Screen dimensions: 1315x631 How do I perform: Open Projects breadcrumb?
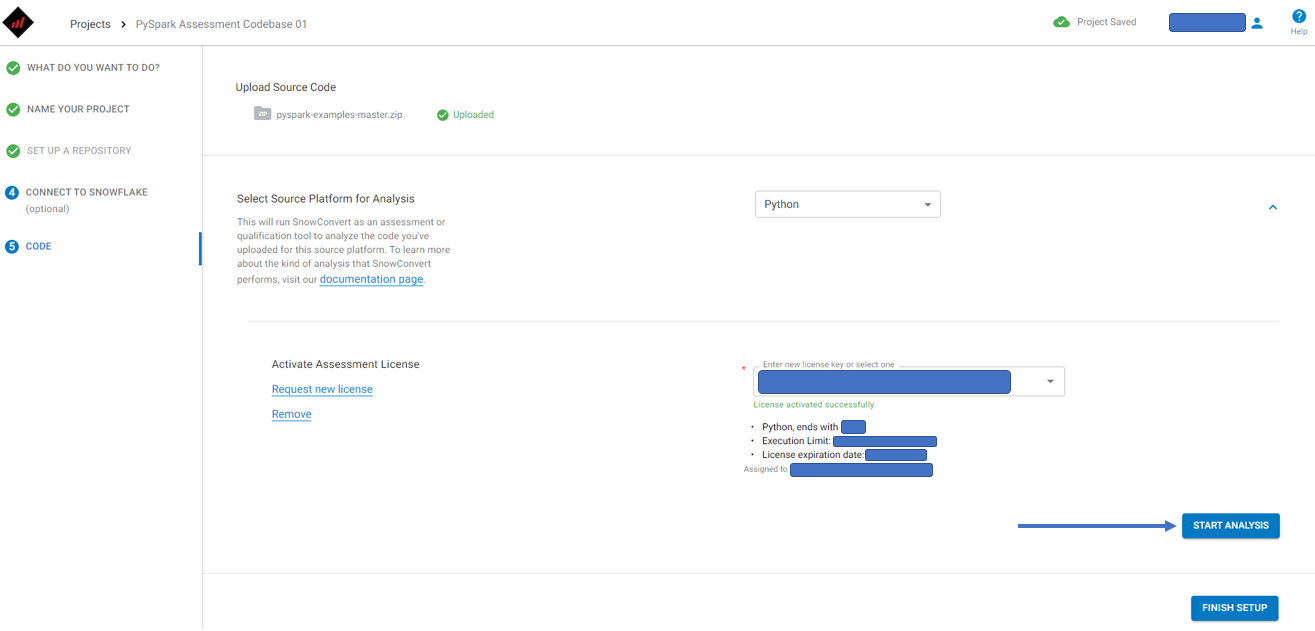90,24
